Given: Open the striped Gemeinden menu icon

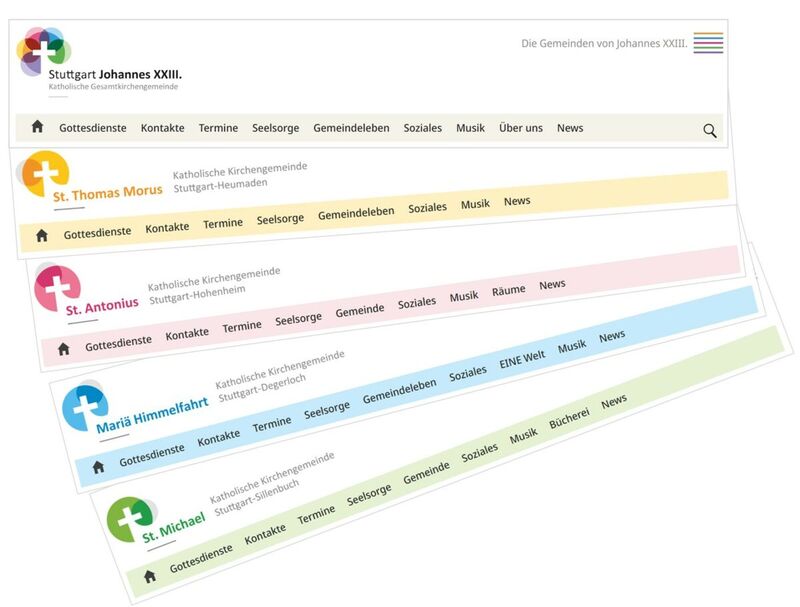Looking at the screenshot, I should coord(708,43).
